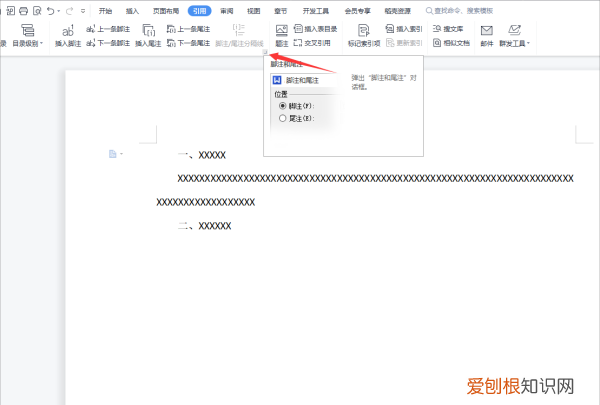The height and width of the screenshot is (405, 600).
Task: Go to 上一条脚注
Action: [x=108, y=29]
